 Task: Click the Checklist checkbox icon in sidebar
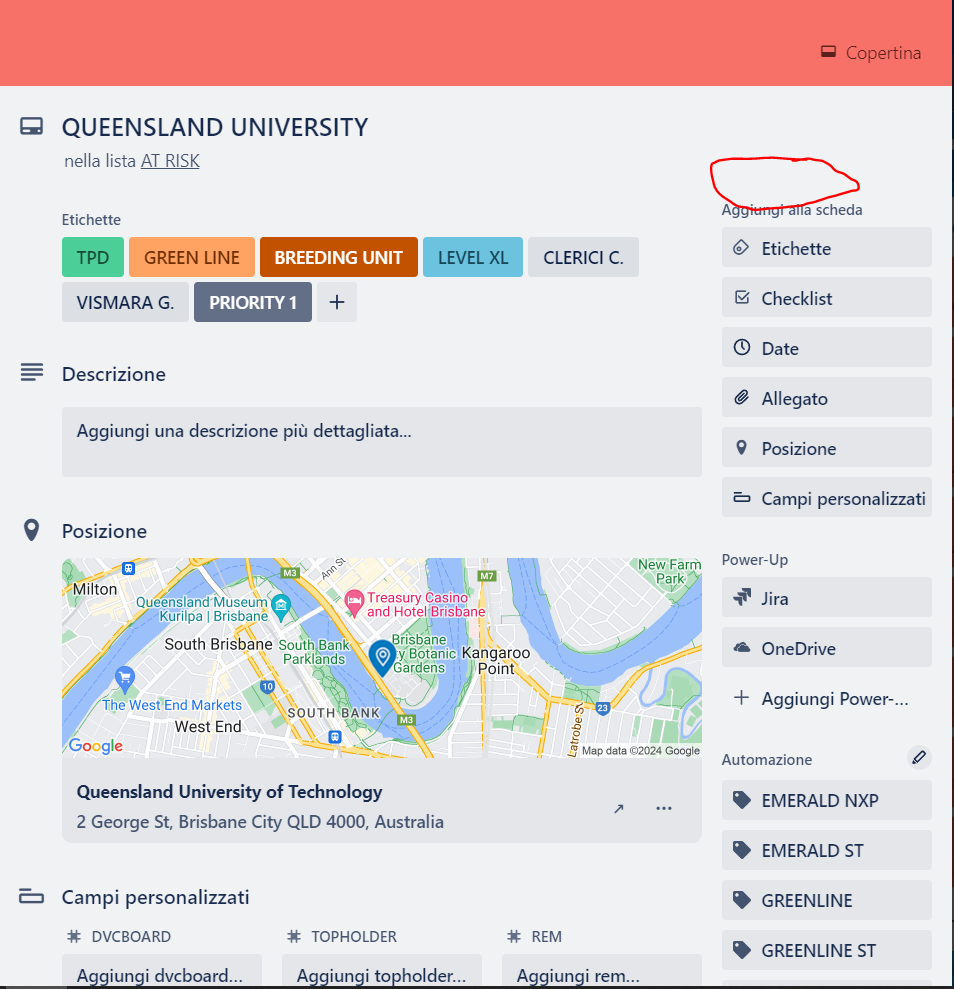742,297
